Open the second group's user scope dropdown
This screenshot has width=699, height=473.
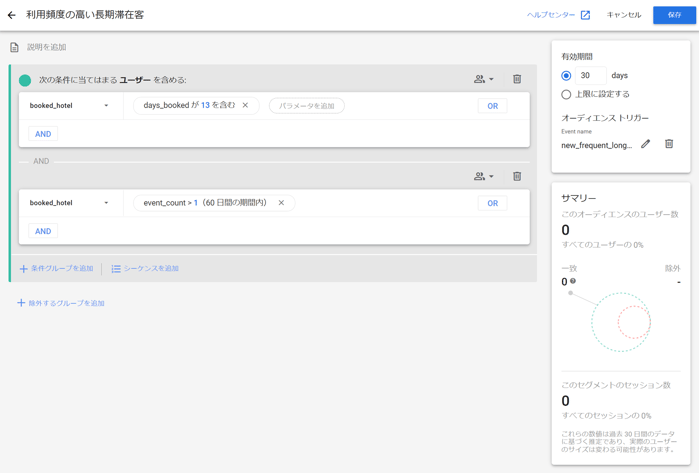tap(484, 176)
